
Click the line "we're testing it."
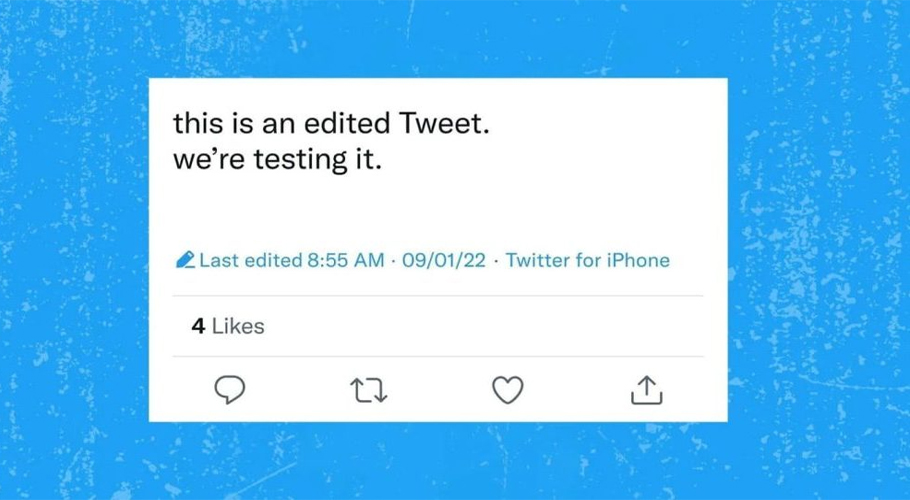pyautogui.click(x=277, y=159)
